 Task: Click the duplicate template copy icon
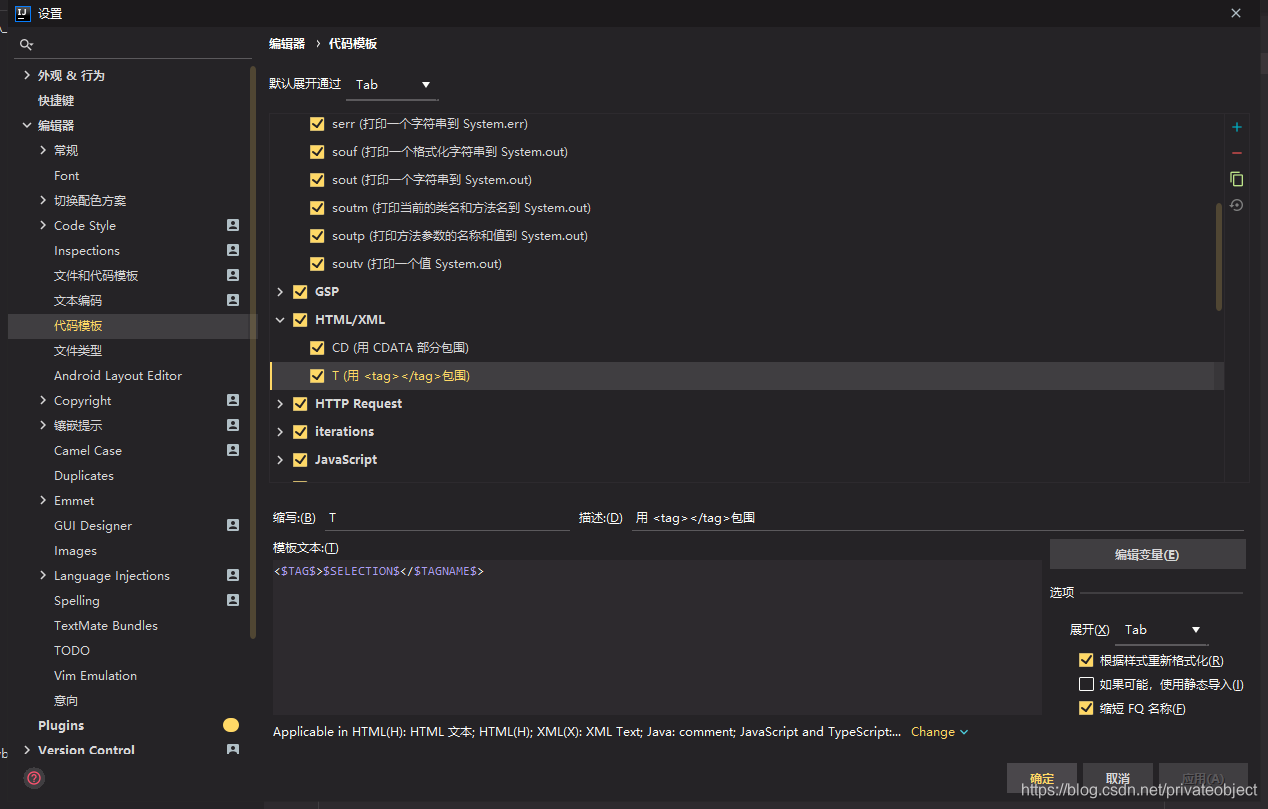tap(1237, 179)
